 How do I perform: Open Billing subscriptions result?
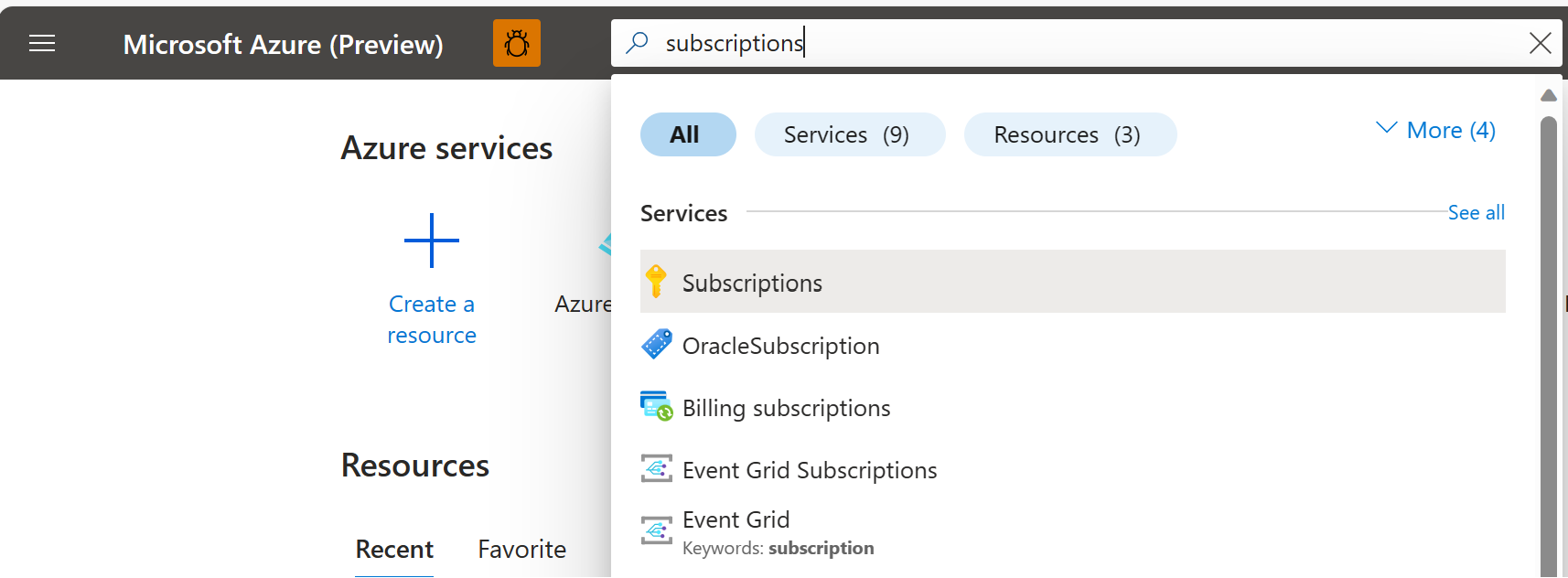click(1073, 407)
